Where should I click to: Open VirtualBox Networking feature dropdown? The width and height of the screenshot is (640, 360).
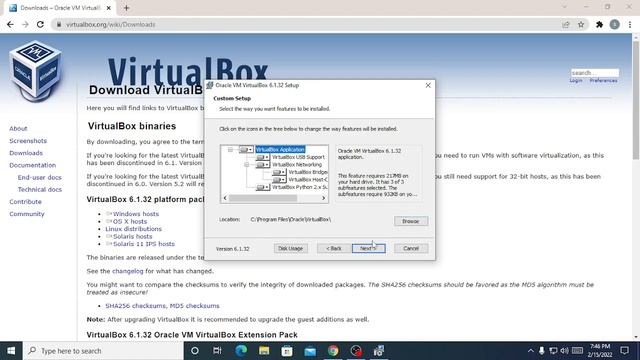pos(262,164)
